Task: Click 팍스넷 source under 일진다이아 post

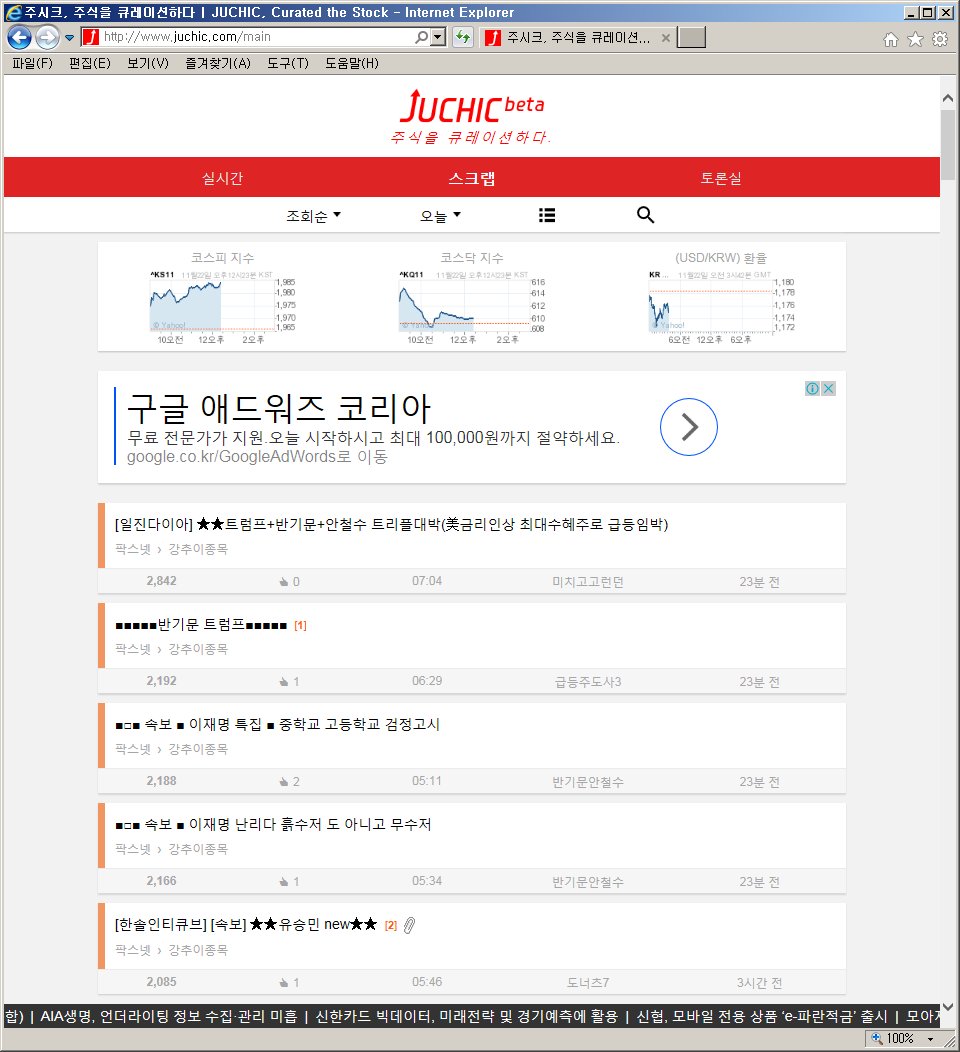Action: tap(133, 549)
